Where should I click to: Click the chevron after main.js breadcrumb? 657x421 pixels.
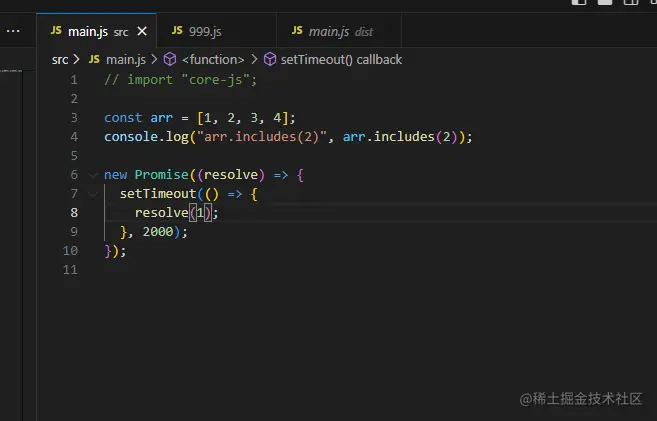(154, 59)
